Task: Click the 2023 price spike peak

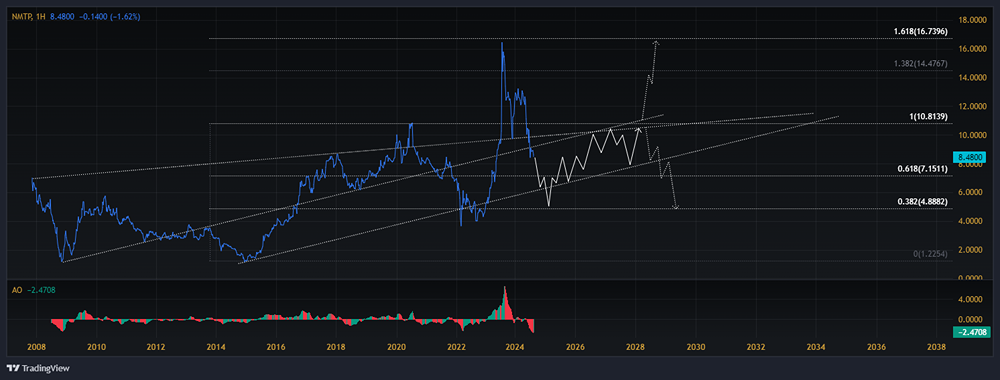Action: coord(502,43)
